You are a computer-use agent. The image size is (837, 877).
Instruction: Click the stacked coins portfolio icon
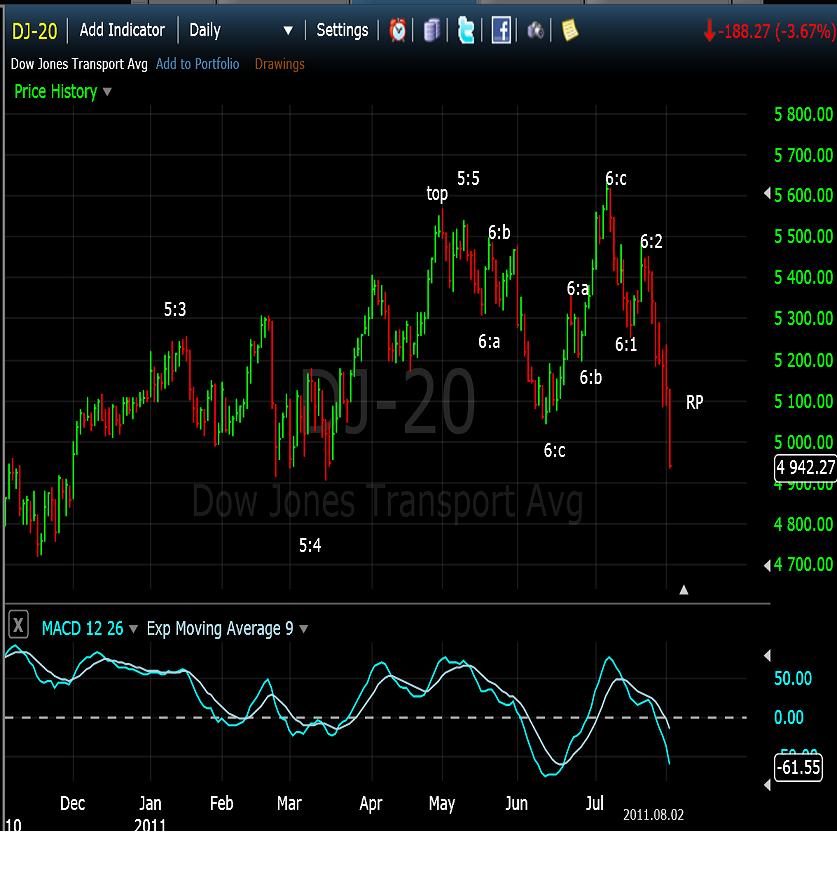point(431,30)
